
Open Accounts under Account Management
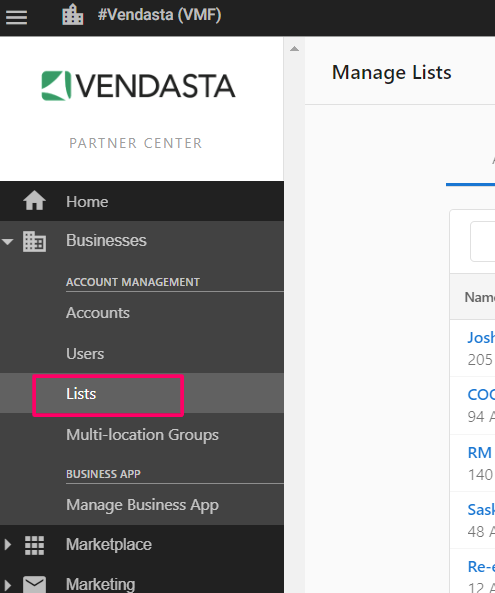[x=98, y=313]
